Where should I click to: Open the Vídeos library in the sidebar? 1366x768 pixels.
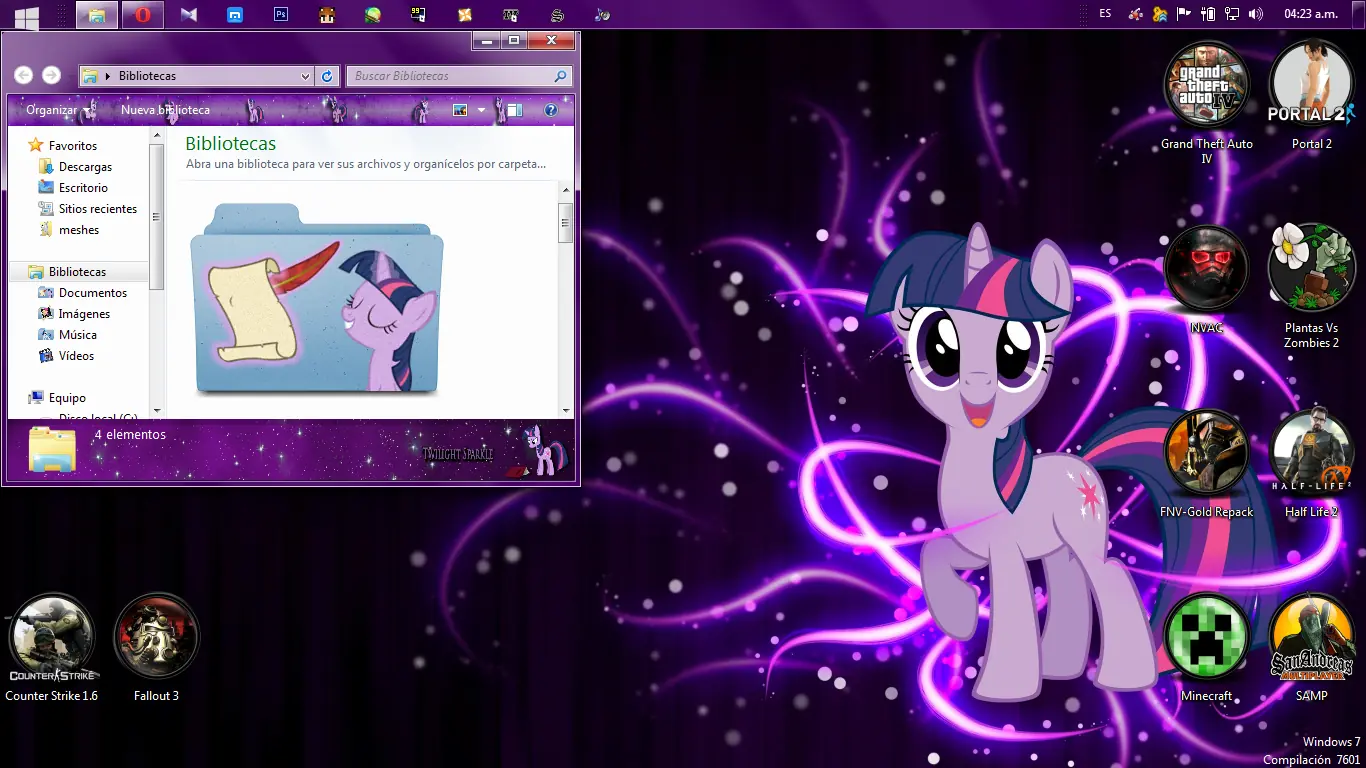[x=66, y=355]
